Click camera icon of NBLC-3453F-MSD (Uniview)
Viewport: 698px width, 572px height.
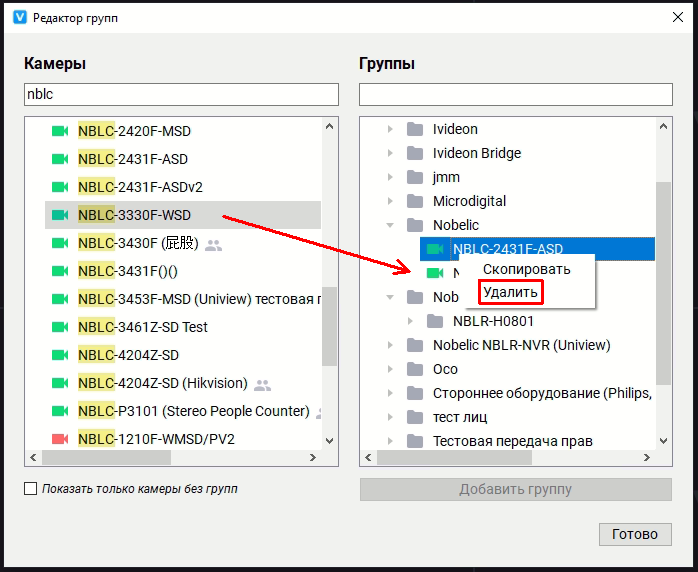(x=60, y=299)
